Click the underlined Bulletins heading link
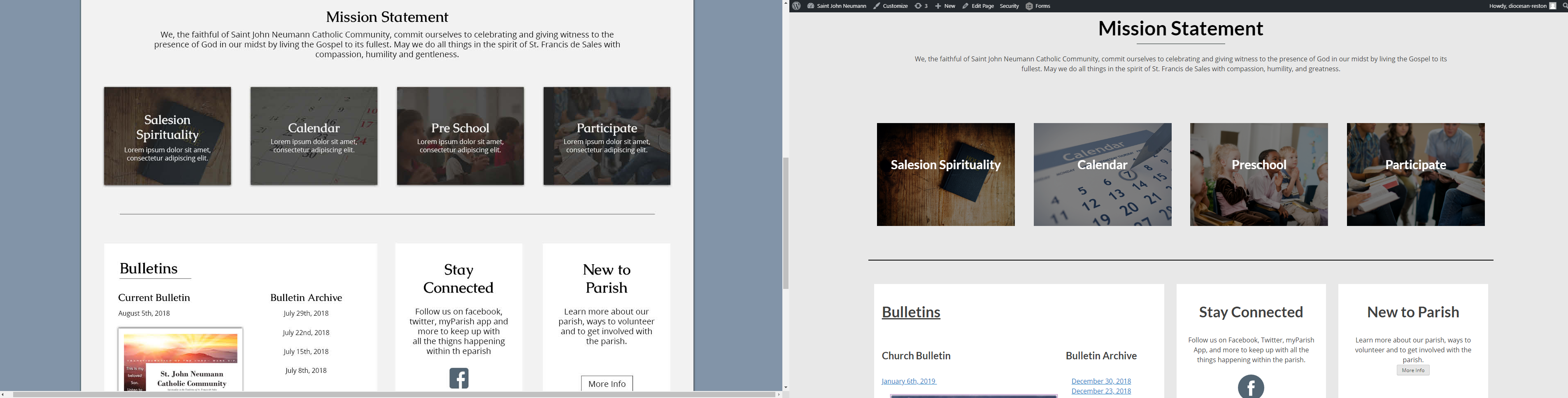Viewport: 1568px width, 398px height. click(x=911, y=312)
